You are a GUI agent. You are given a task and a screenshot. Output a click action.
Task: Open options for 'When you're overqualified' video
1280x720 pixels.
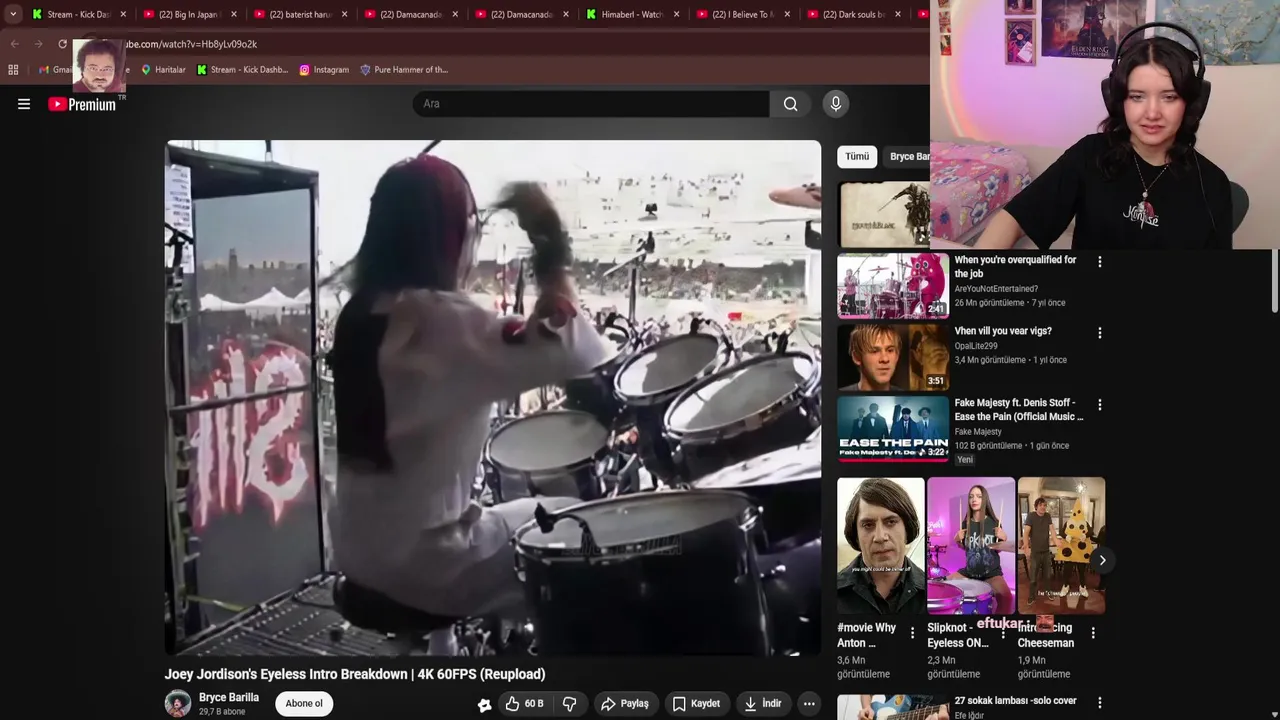(1100, 262)
